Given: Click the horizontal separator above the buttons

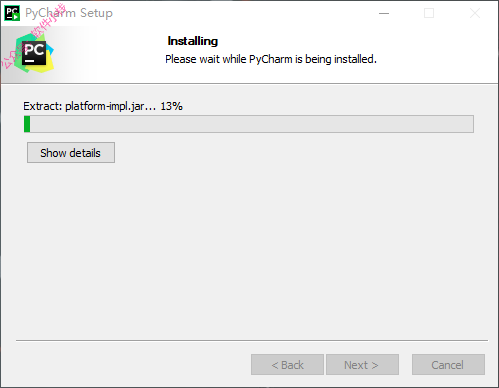Looking at the screenshot, I should pos(252,341).
